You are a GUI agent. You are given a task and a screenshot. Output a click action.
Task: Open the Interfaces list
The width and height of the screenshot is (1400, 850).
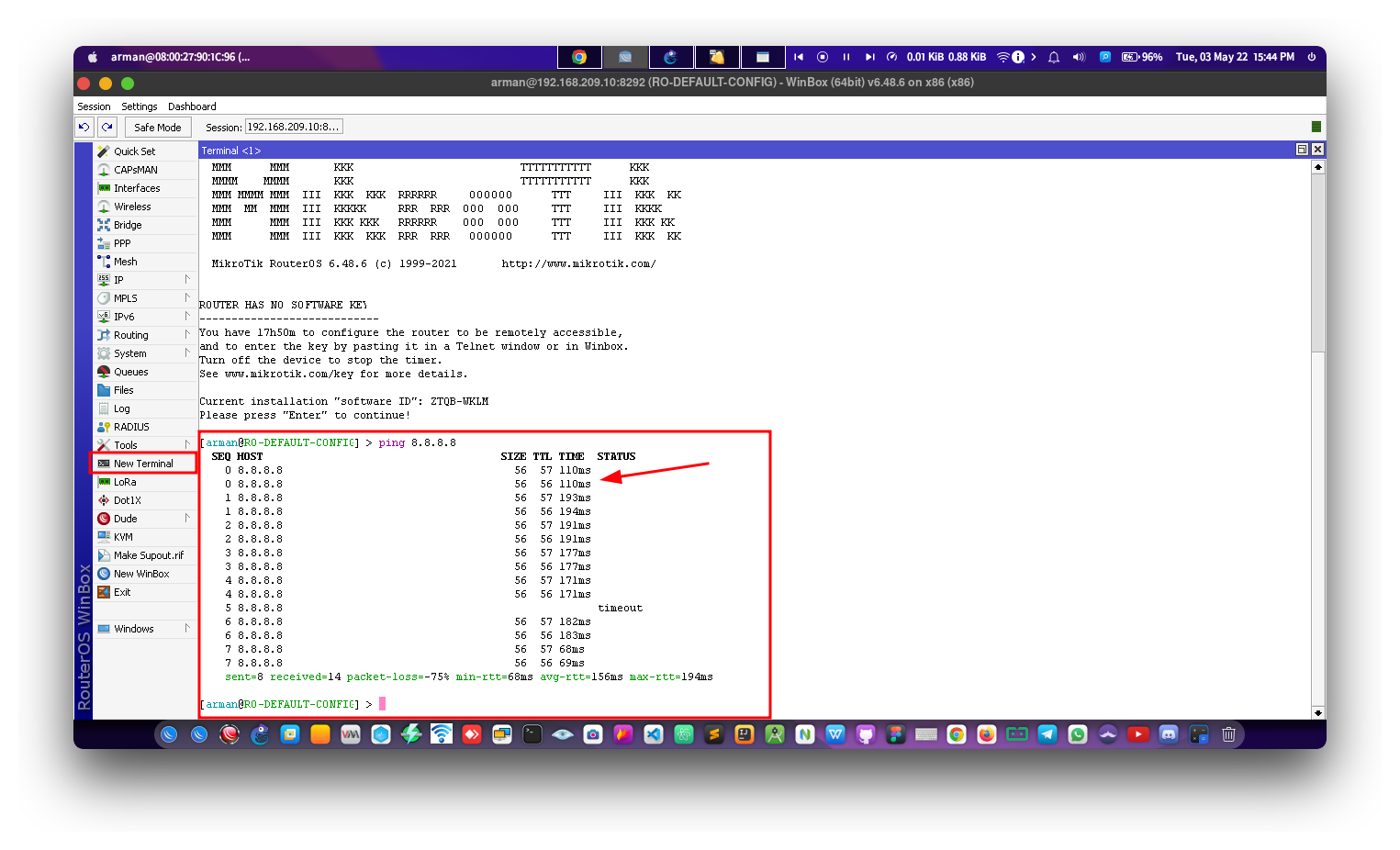tap(137, 188)
